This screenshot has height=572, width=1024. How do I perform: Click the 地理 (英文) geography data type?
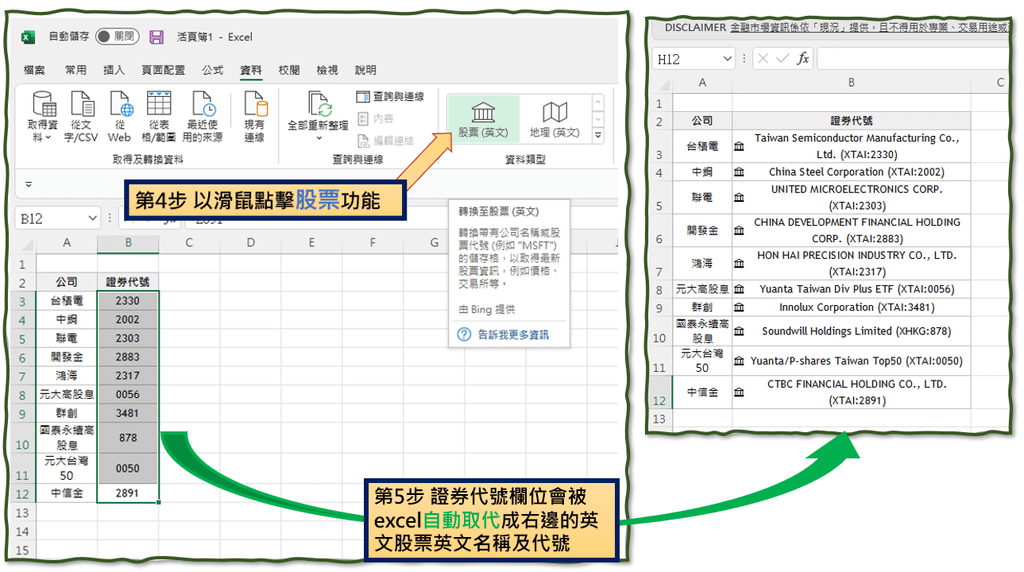coord(554,119)
